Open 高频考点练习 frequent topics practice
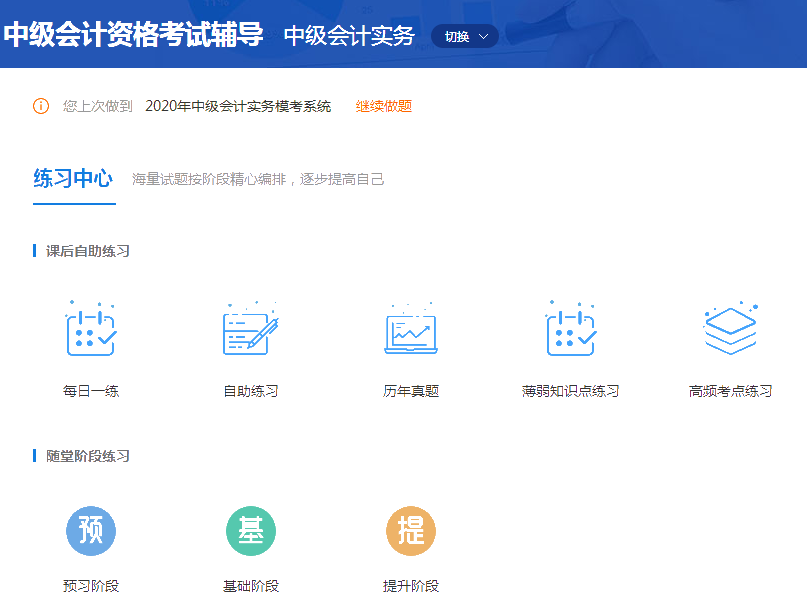The width and height of the screenshot is (807, 613). pos(730,331)
